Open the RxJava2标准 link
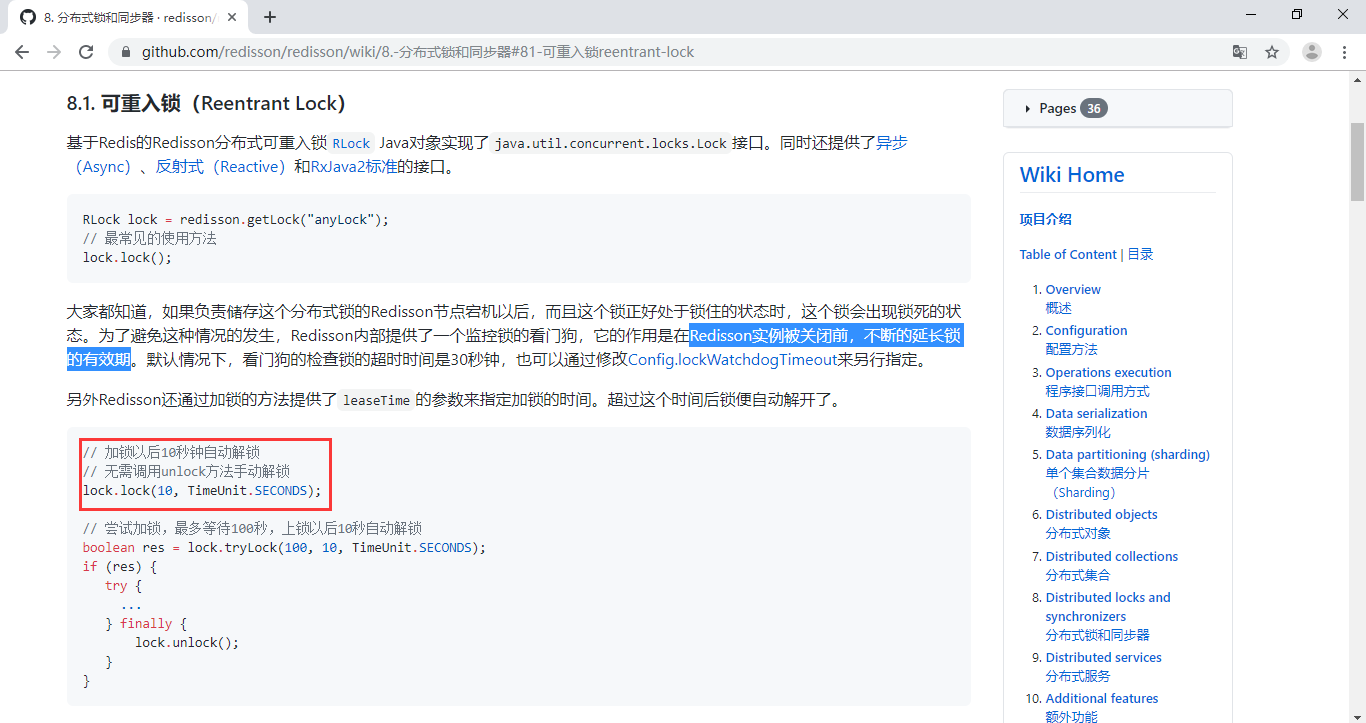The image size is (1366, 723). click(x=353, y=167)
